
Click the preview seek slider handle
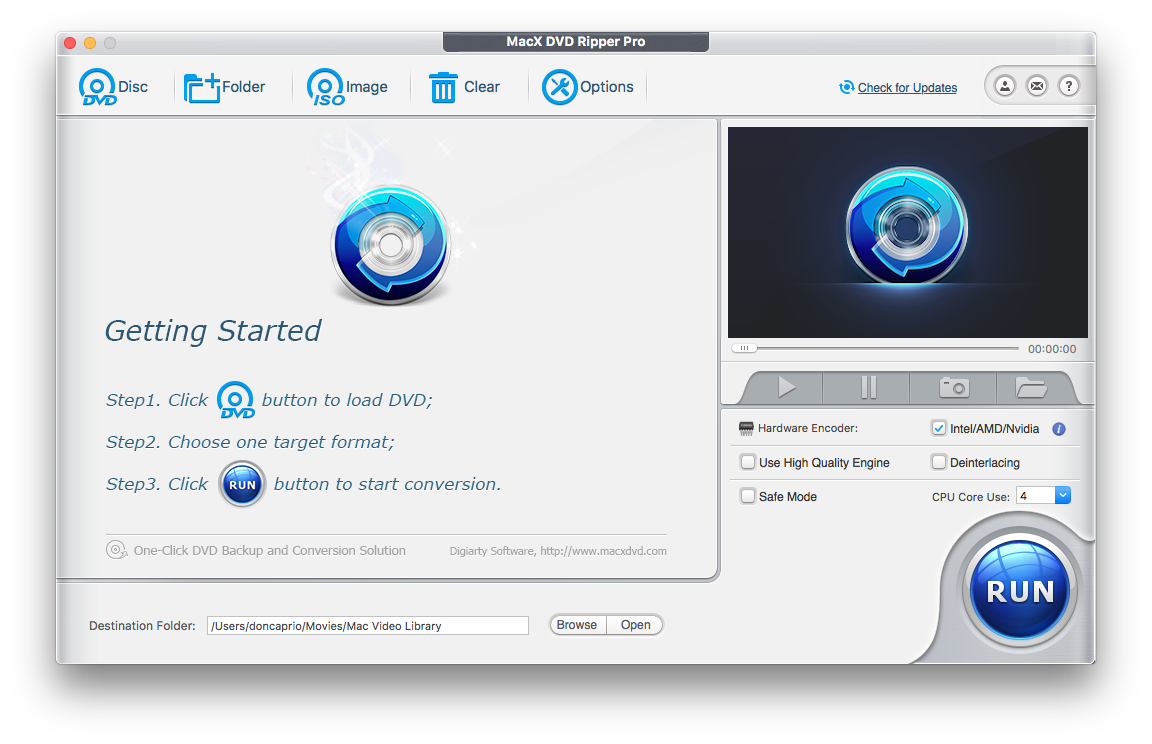(744, 348)
